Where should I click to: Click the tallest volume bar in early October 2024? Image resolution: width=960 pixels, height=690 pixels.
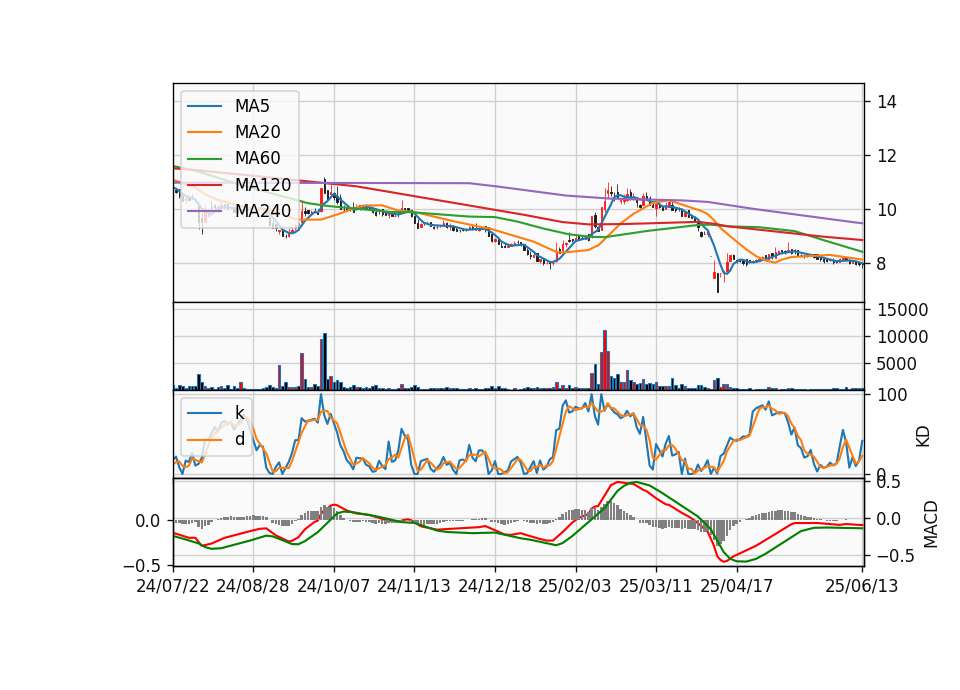coord(325,362)
